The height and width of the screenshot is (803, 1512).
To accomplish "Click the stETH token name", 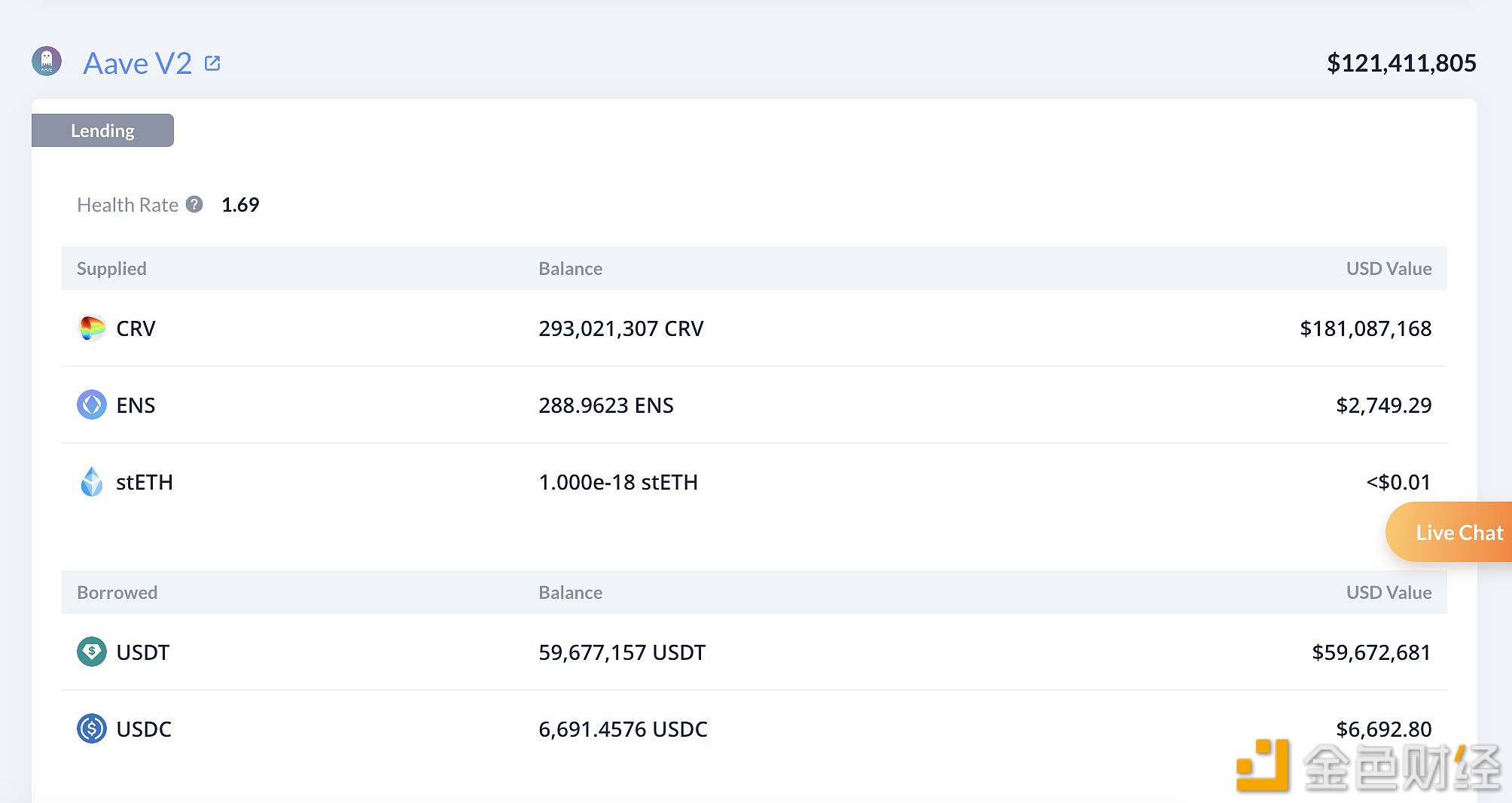I will pos(145,482).
